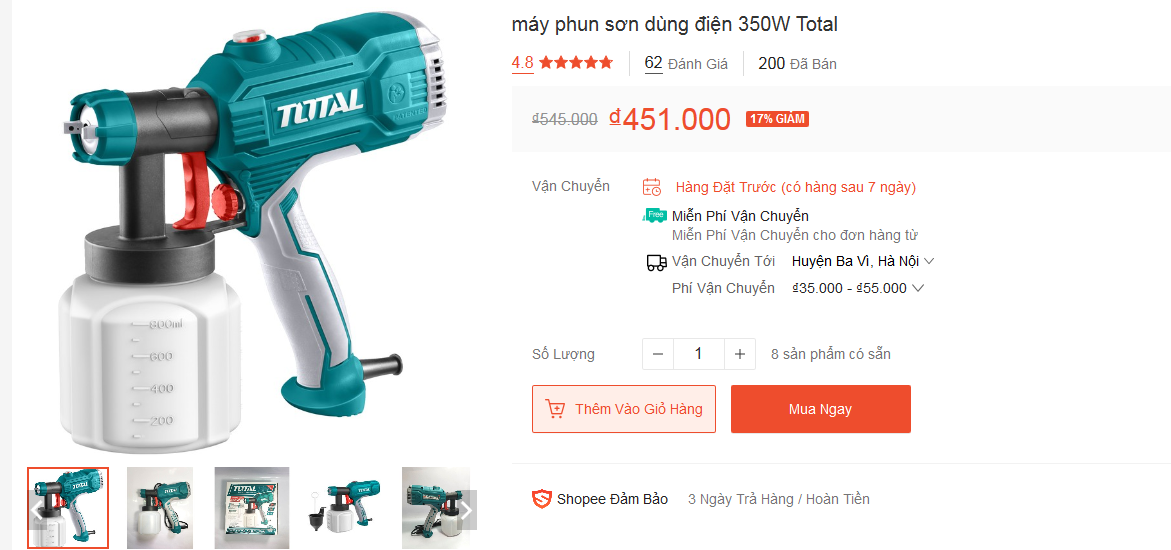The height and width of the screenshot is (550, 1171).
Task: Increase quantity with the plus button
Action: point(740,354)
